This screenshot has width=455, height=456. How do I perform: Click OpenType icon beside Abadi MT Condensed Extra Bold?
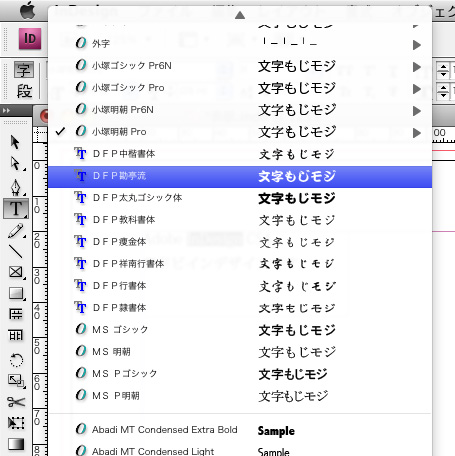[x=81, y=429]
